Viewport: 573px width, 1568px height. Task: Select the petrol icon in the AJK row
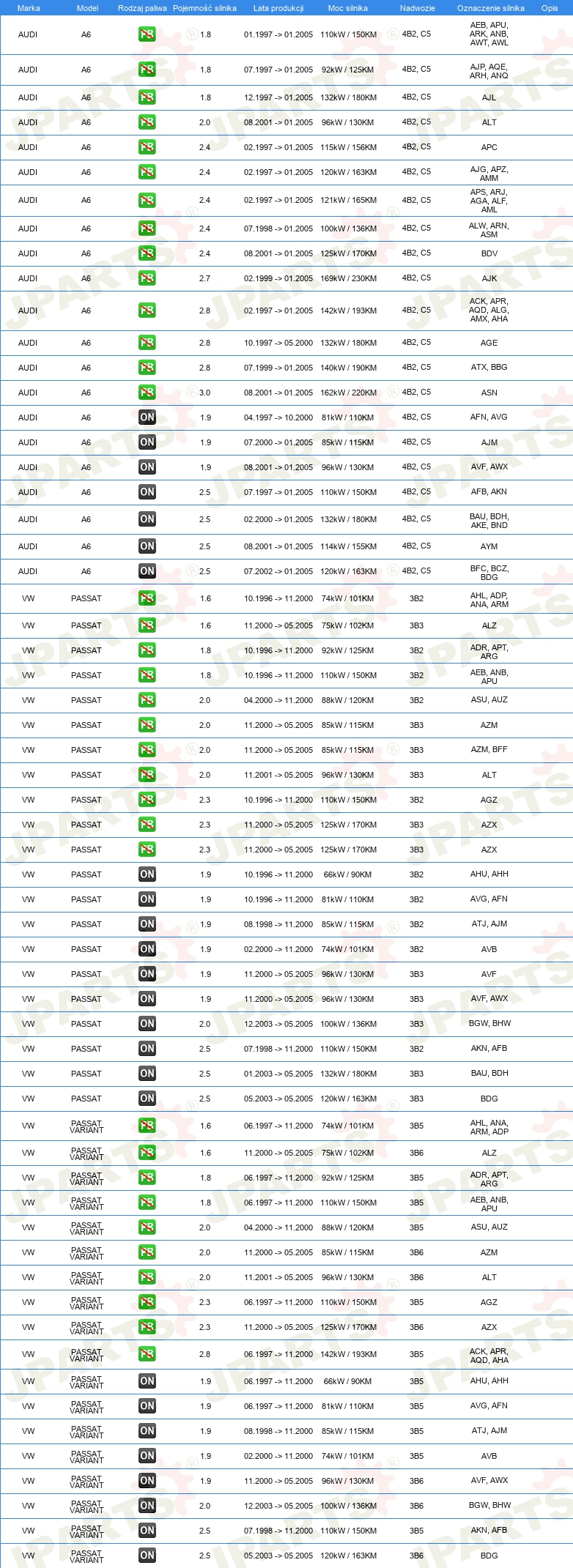(x=147, y=278)
